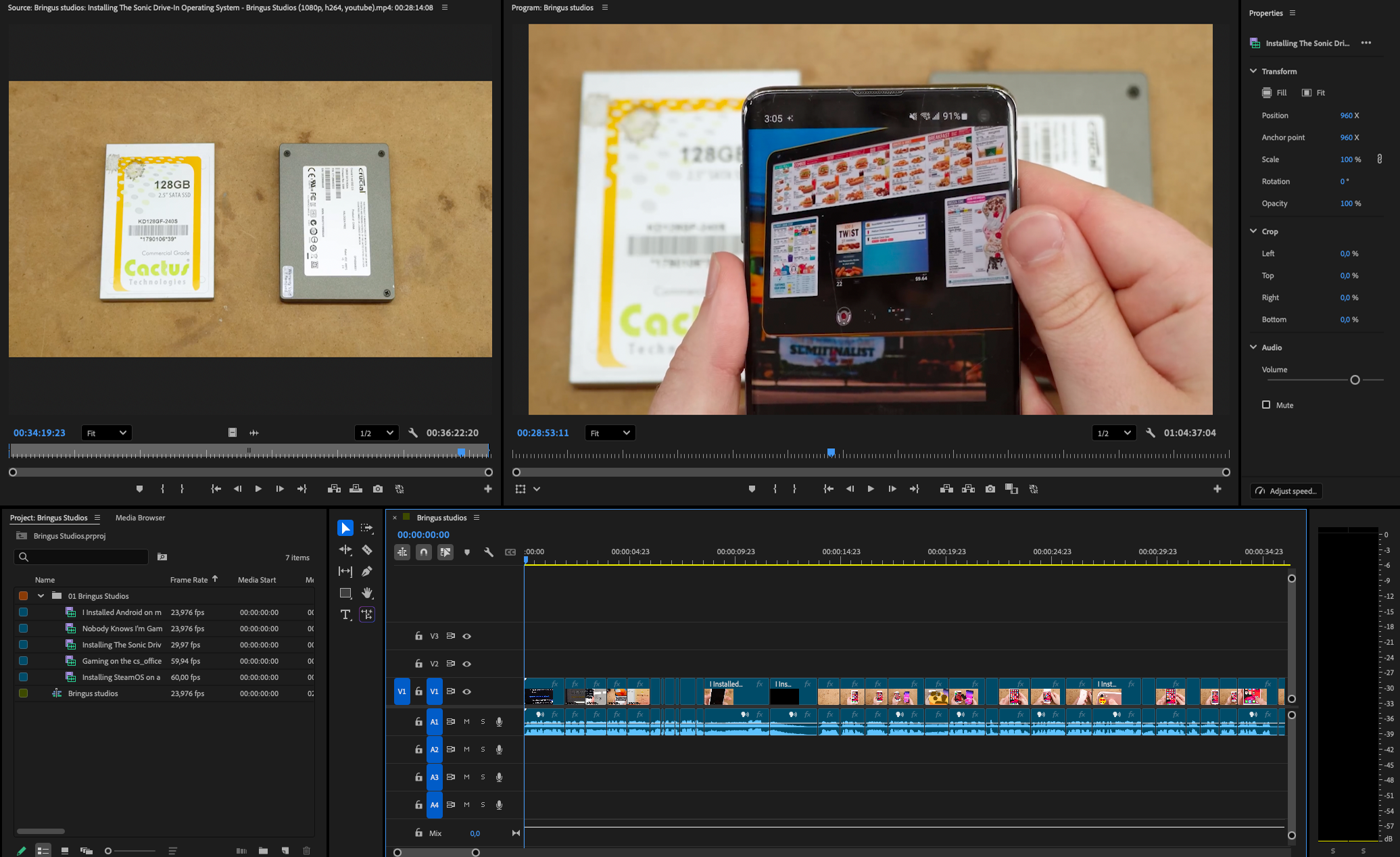Click New Bin folder icon in Project panel
1400x857 pixels.
coord(263,850)
